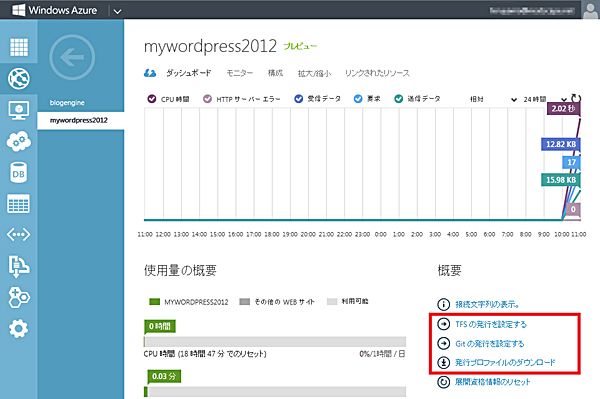Click the Windows Azure logo

click(x=55, y=10)
